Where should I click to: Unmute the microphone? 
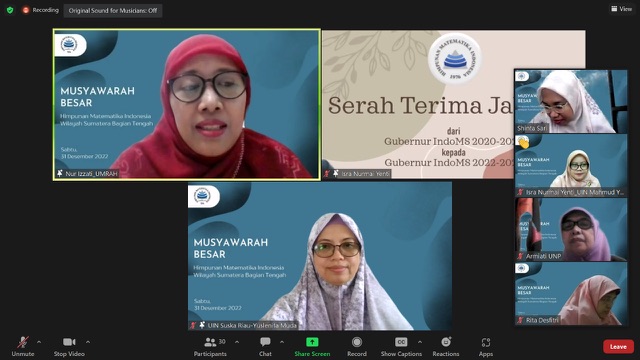(x=23, y=346)
